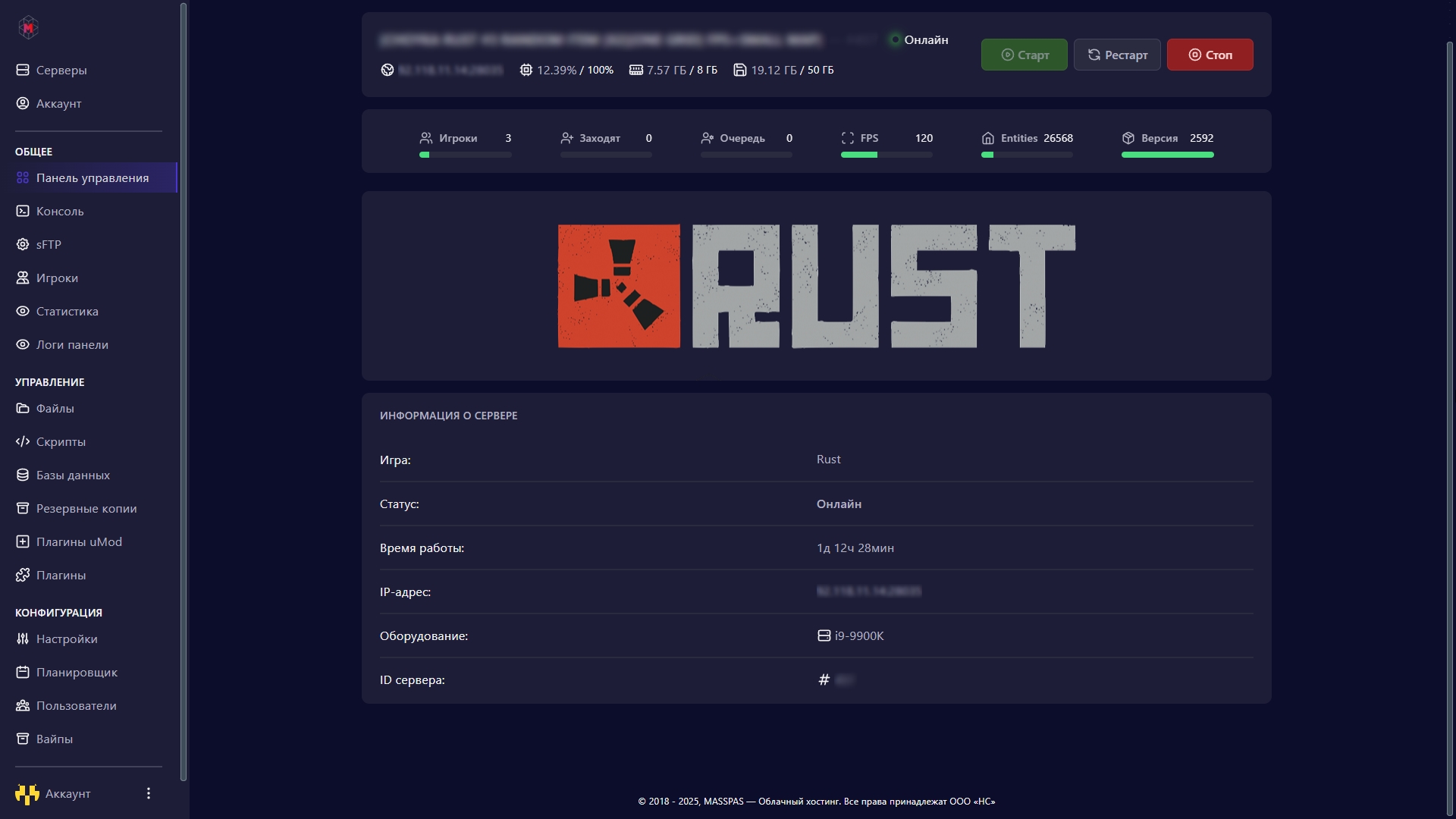Image resolution: width=1456 pixels, height=819 pixels.
Task: Click the FPS progress bar
Action: [x=886, y=155]
